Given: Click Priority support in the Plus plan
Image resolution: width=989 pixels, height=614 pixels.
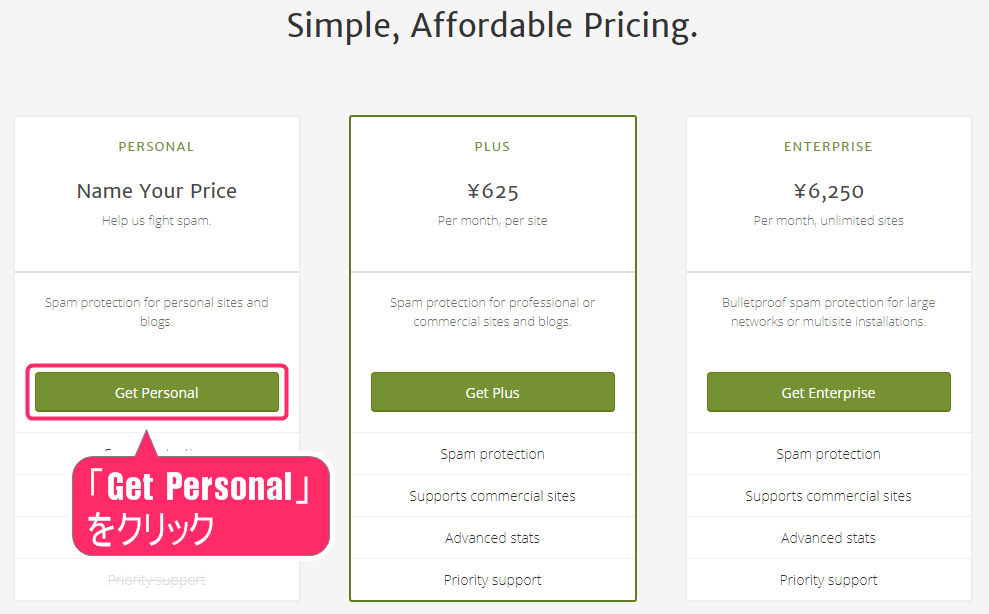Looking at the screenshot, I should tap(492, 580).
